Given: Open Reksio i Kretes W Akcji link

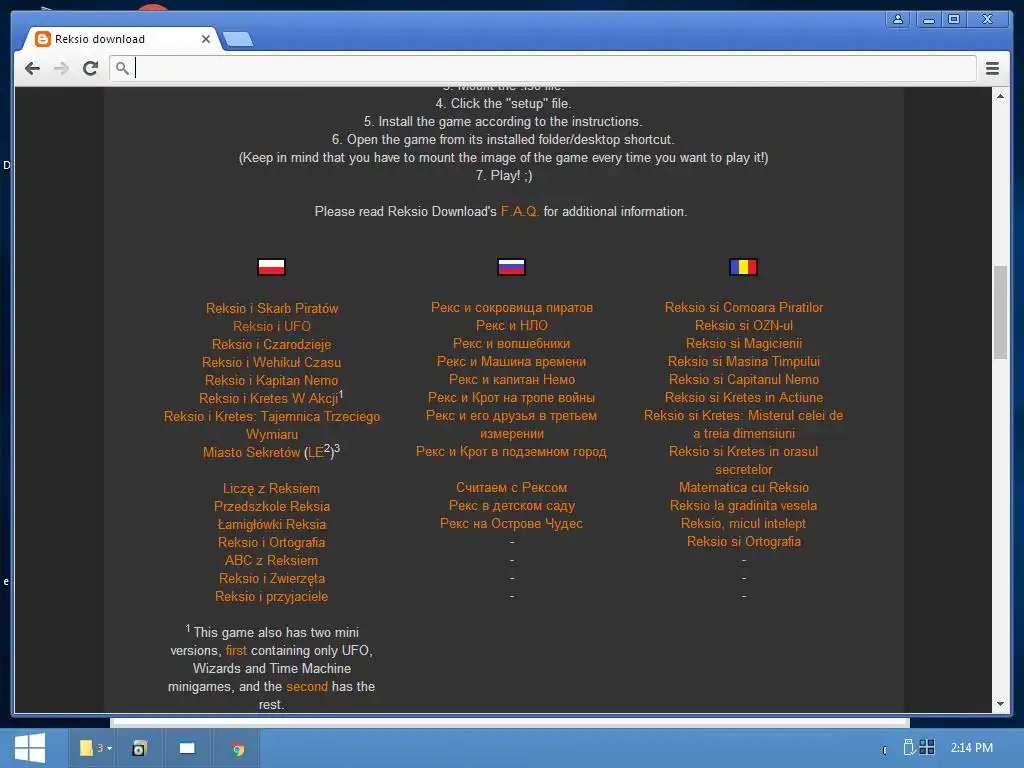Looking at the screenshot, I should (268, 398).
